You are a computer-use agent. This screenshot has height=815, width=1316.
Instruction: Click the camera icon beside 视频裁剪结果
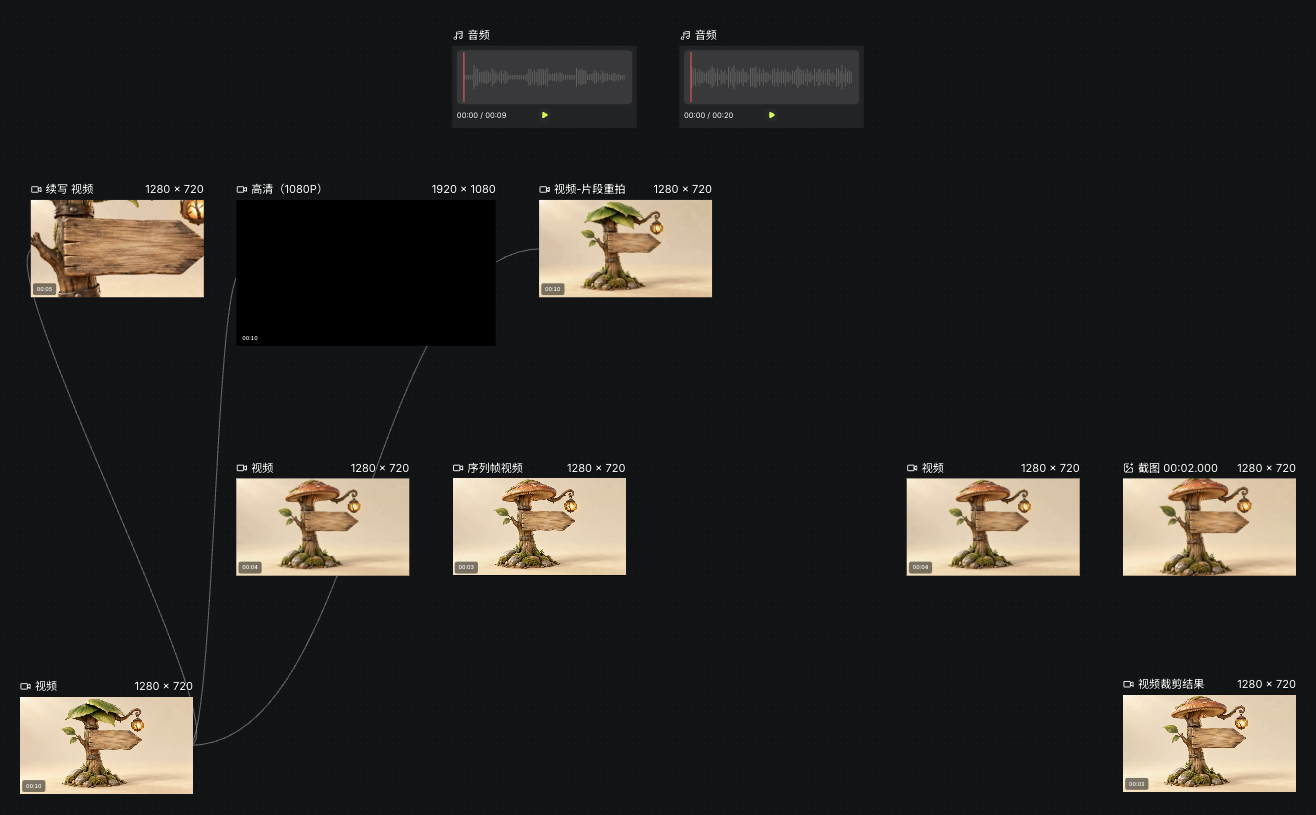coord(1129,684)
